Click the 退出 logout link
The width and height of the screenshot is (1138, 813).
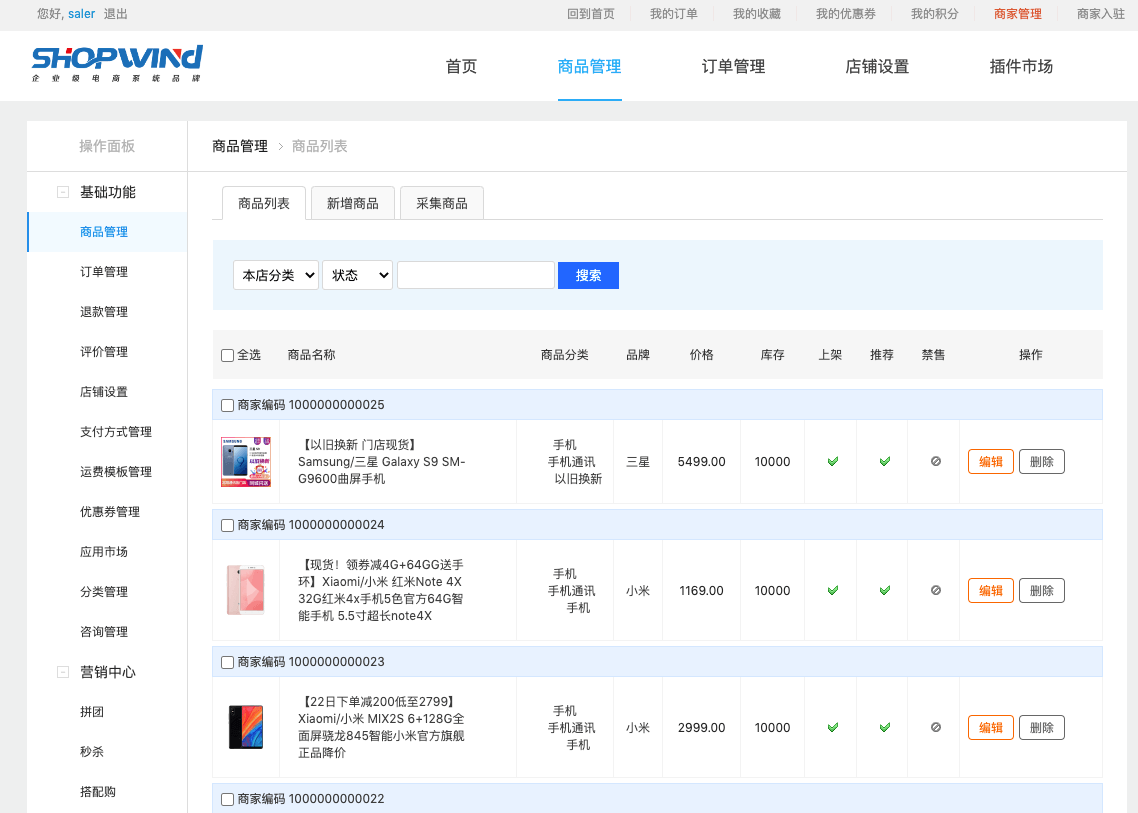point(115,14)
